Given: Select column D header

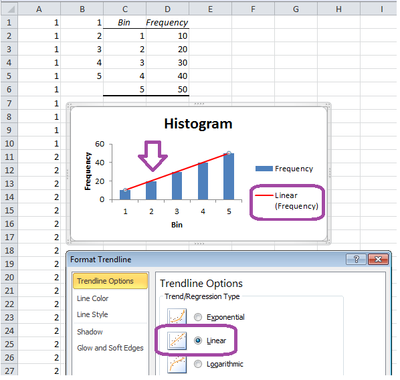Looking at the screenshot, I should coord(168,9).
